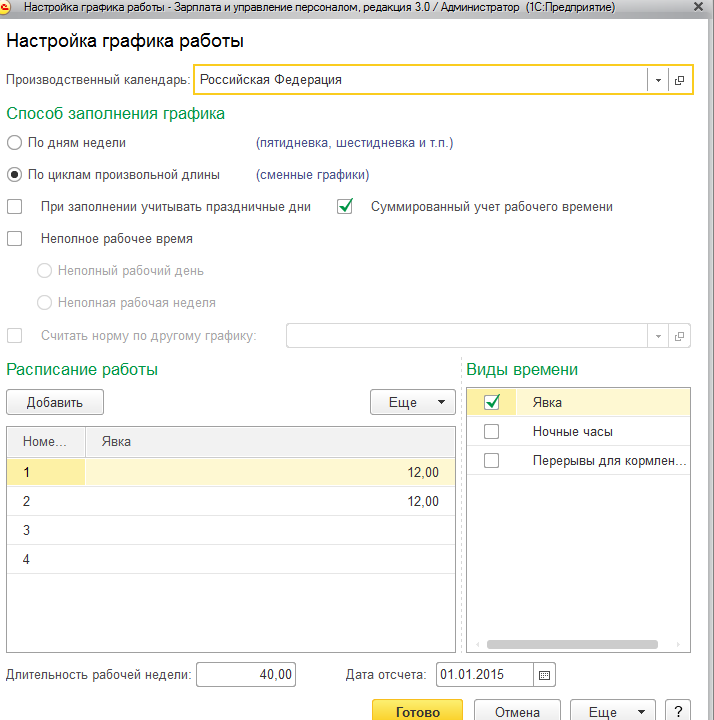Choose the 'Неполный рабочий день' radio button
714x720 pixels.
tap(44, 271)
